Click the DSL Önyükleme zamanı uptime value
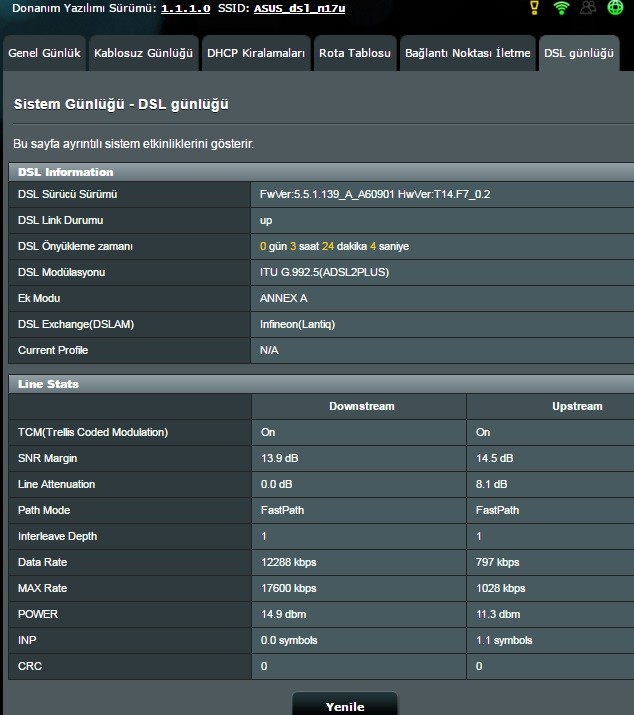This screenshot has height=715, width=634. pos(334,246)
